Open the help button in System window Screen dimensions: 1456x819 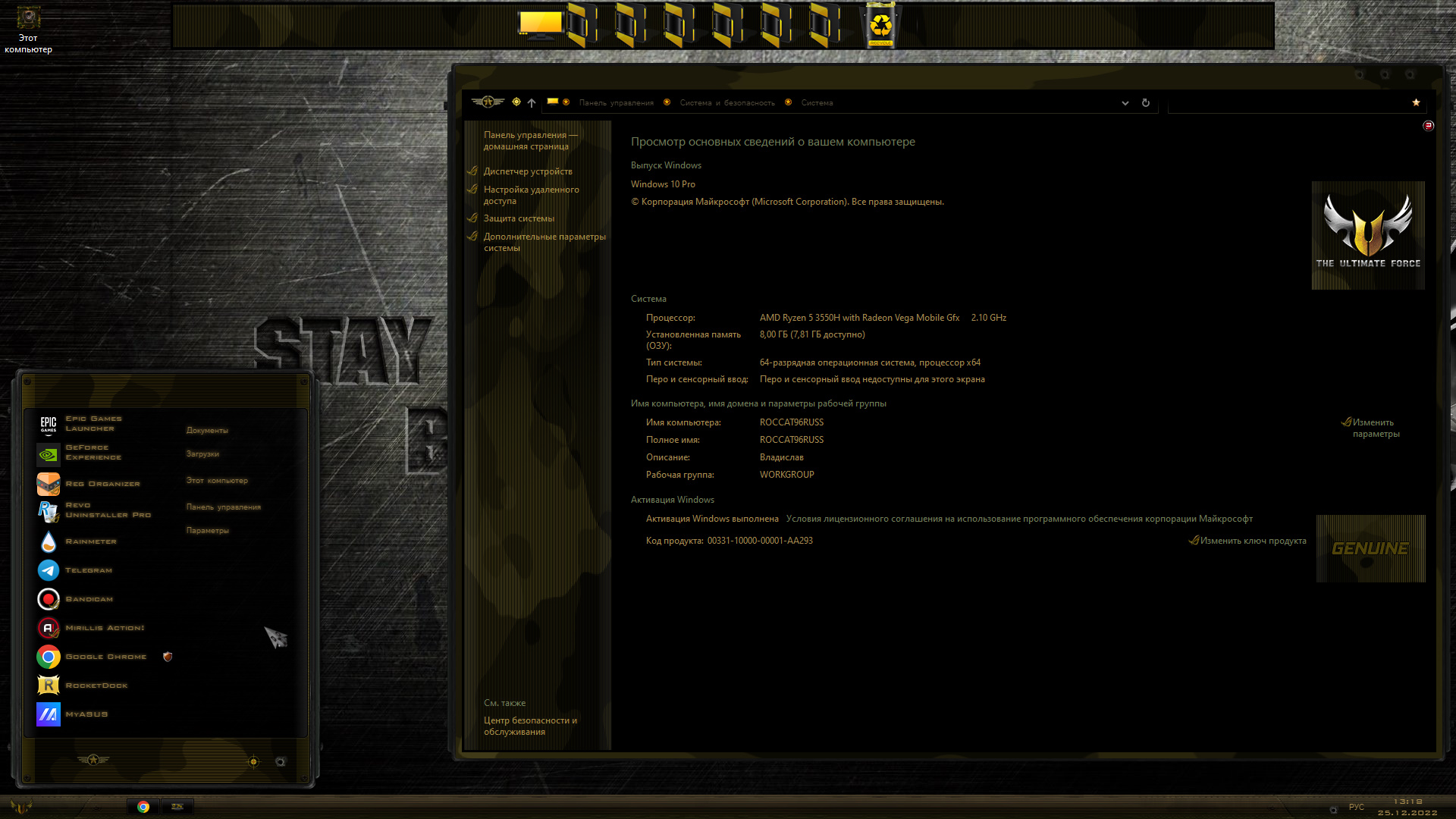coord(1428,126)
